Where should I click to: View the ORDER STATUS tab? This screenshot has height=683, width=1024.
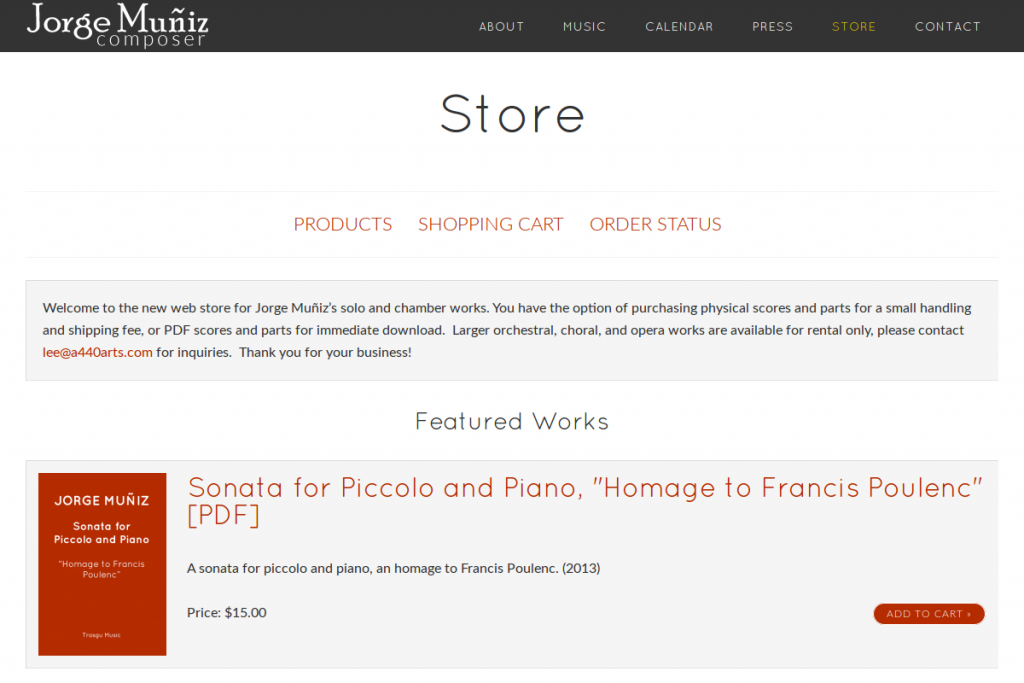tap(655, 224)
